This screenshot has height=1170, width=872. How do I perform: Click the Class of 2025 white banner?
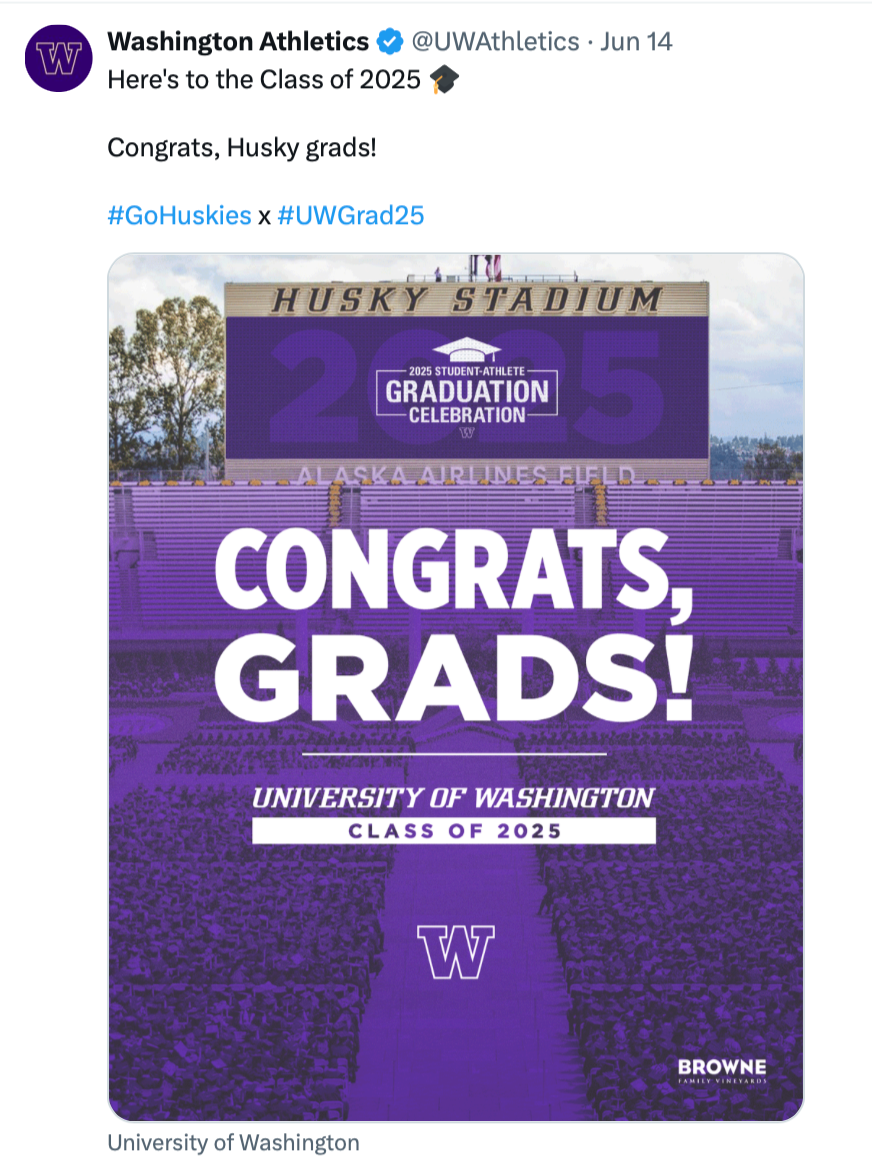[454, 830]
